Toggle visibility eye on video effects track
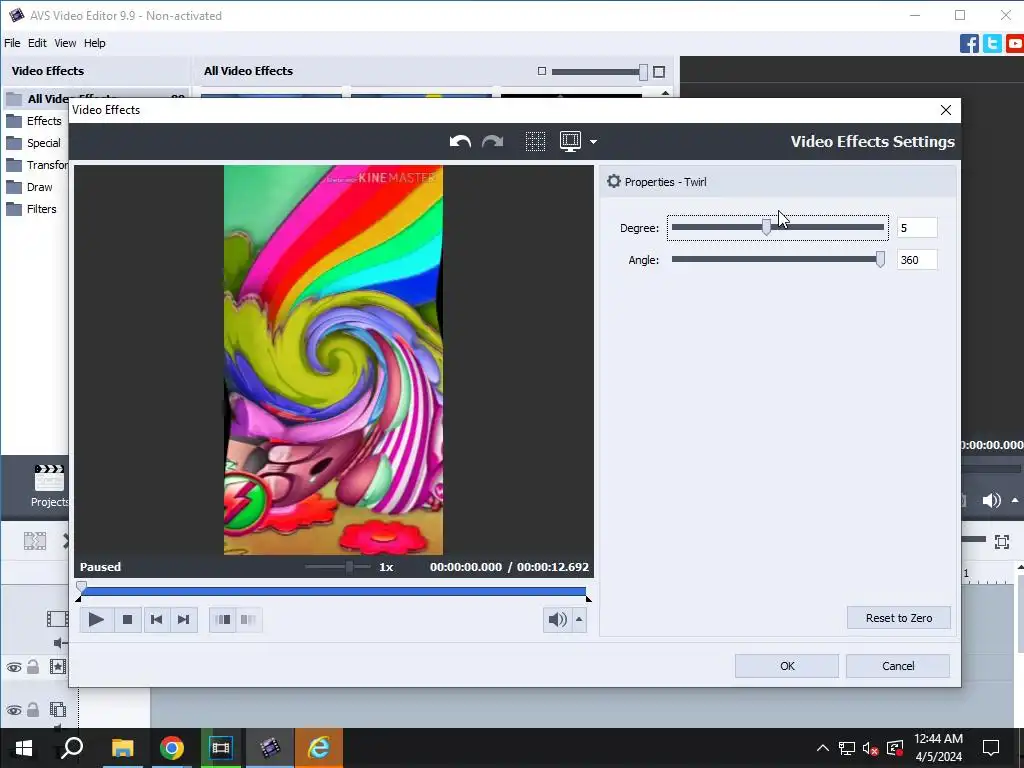The image size is (1024, 768). tap(14, 667)
